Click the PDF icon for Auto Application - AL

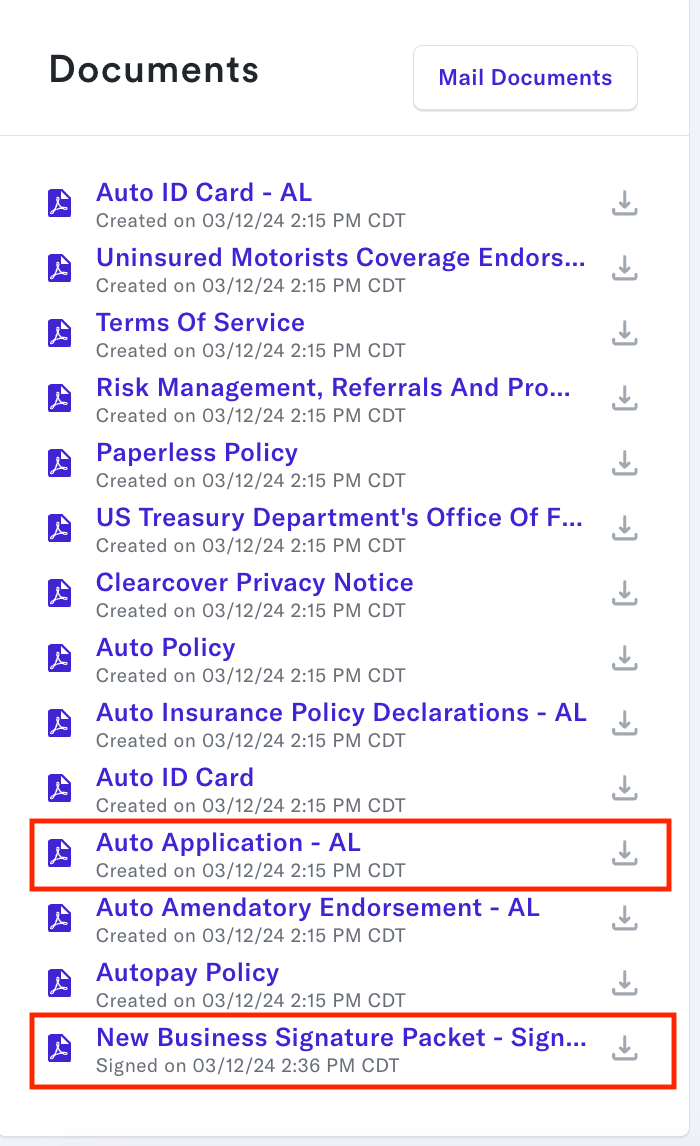point(59,853)
